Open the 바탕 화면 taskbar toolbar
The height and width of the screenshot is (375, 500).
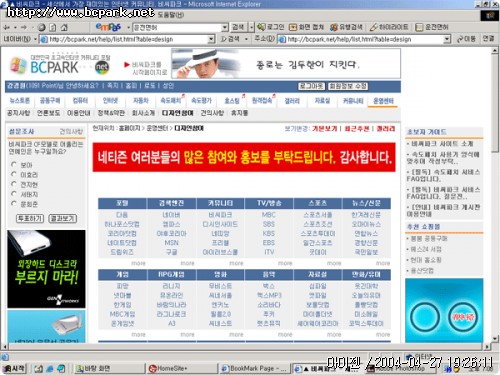tap(93, 368)
